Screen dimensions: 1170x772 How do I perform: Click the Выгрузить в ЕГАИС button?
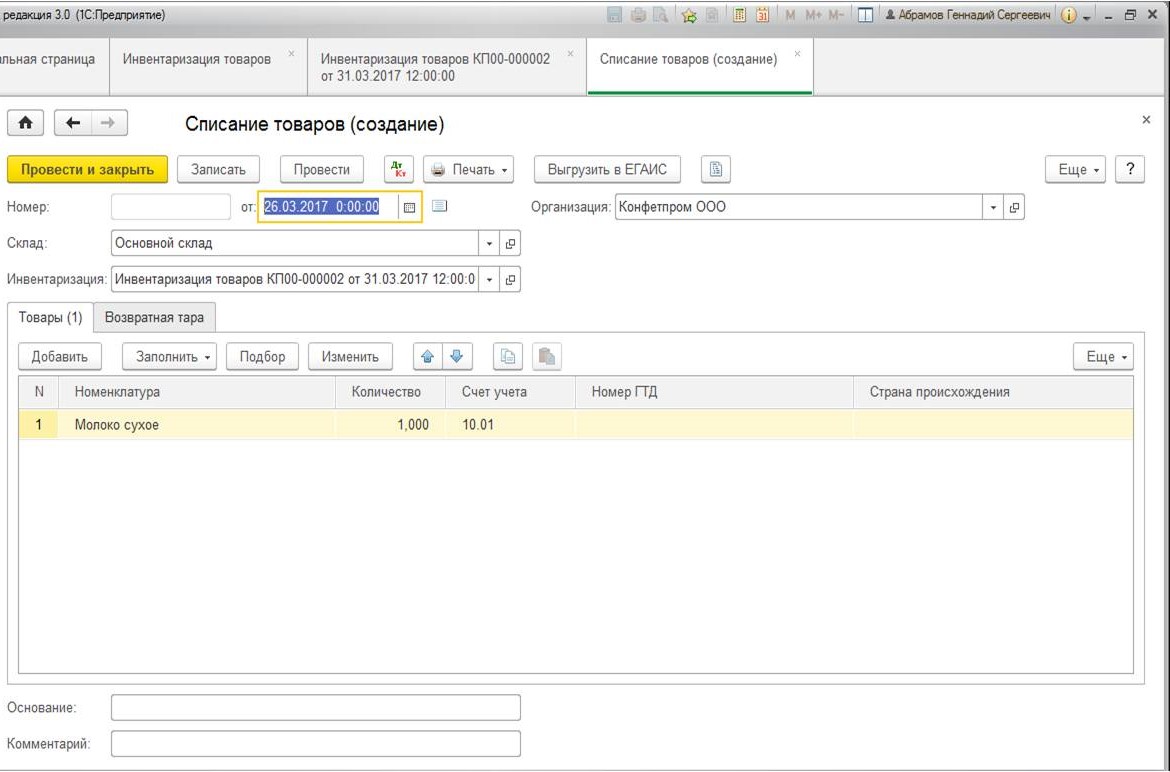607,169
